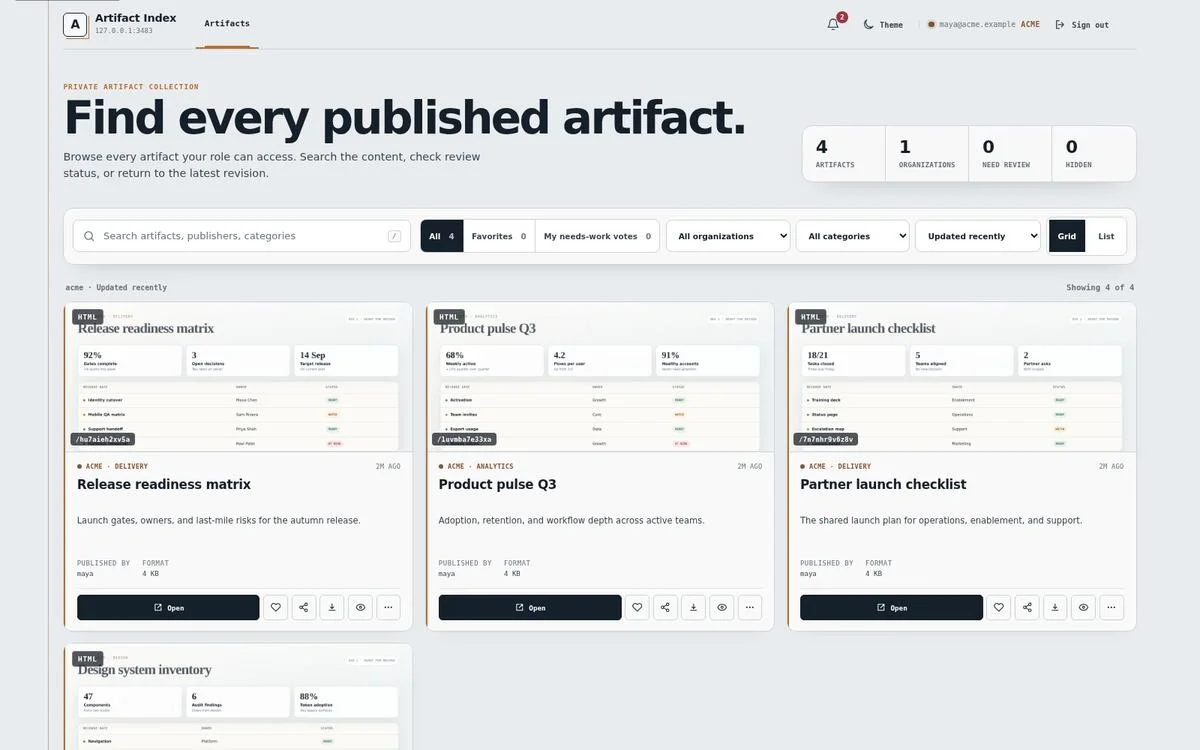Expand the All organizations dropdown
The height and width of the screenshot is (750, 1200).
pyautogui.click(x=728, y=236)
